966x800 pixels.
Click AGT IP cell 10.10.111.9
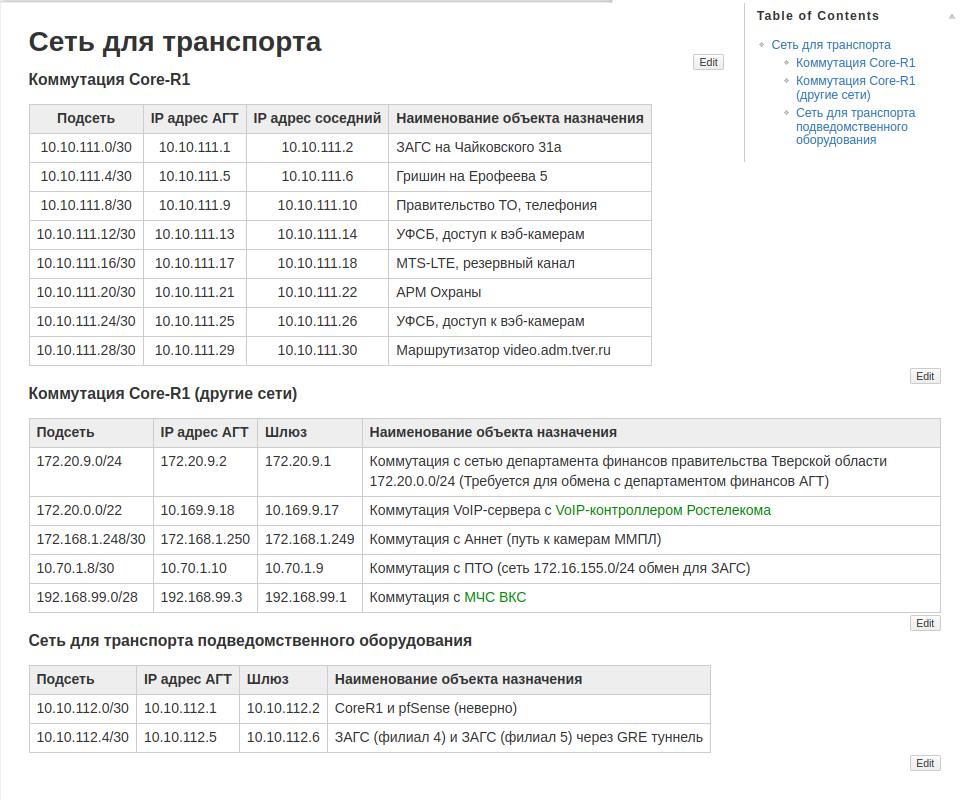[195, 206]
